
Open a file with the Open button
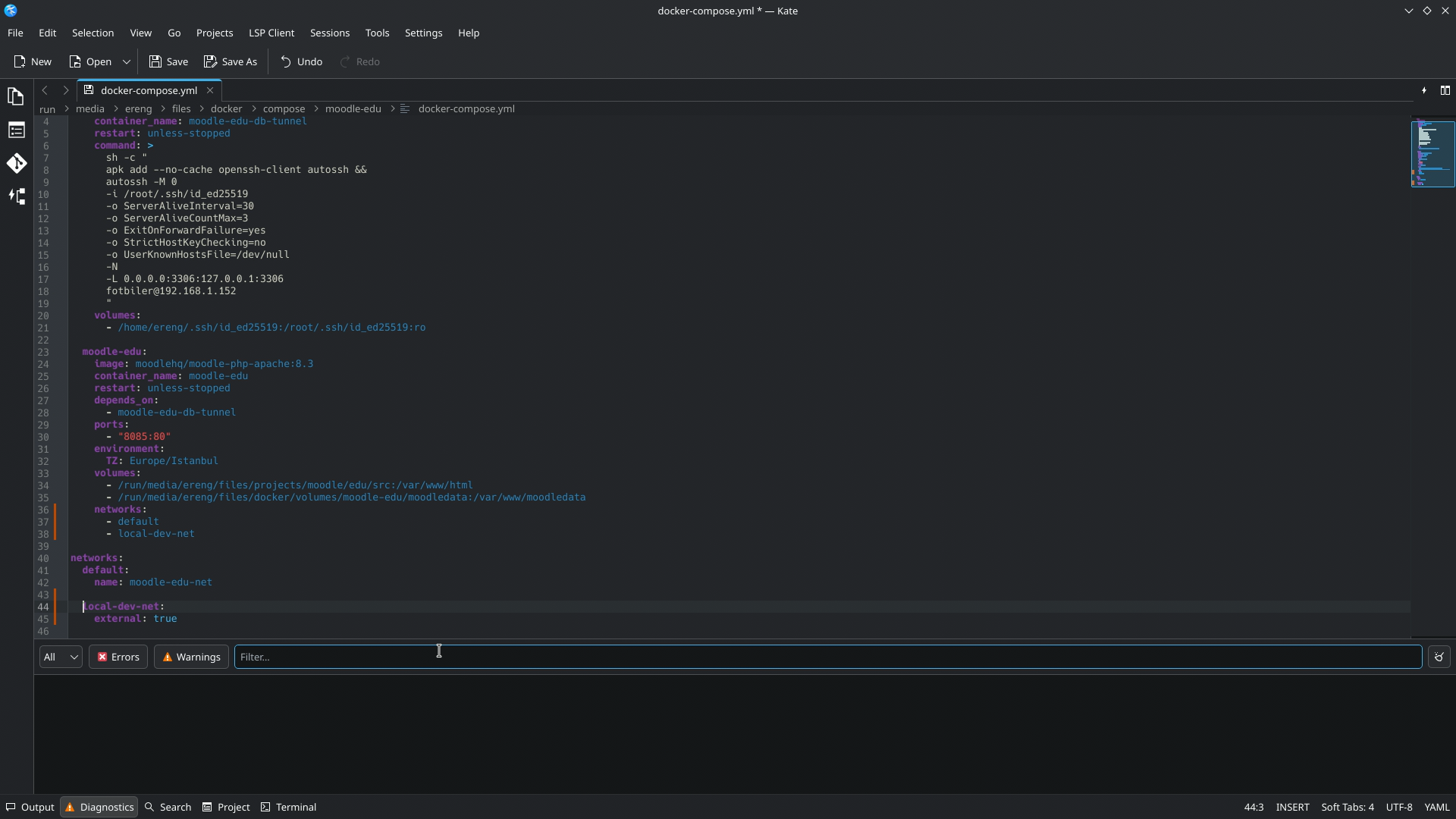click(x=90, y=61)
